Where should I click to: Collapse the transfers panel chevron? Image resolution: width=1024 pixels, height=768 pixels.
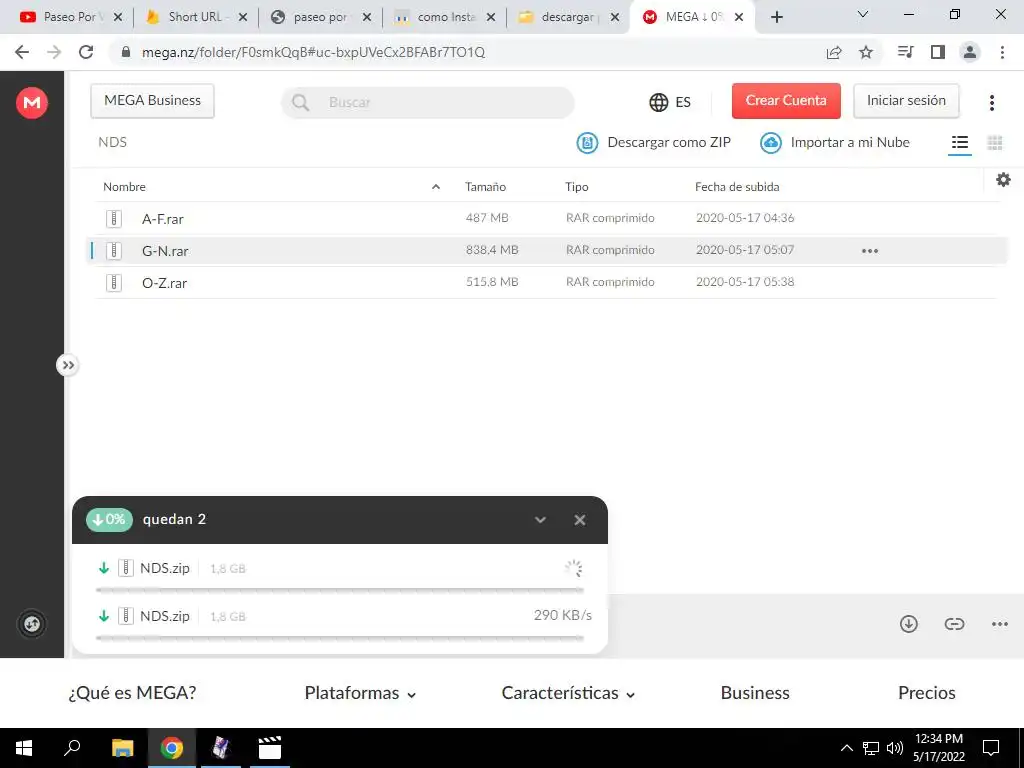pos(540,520)
